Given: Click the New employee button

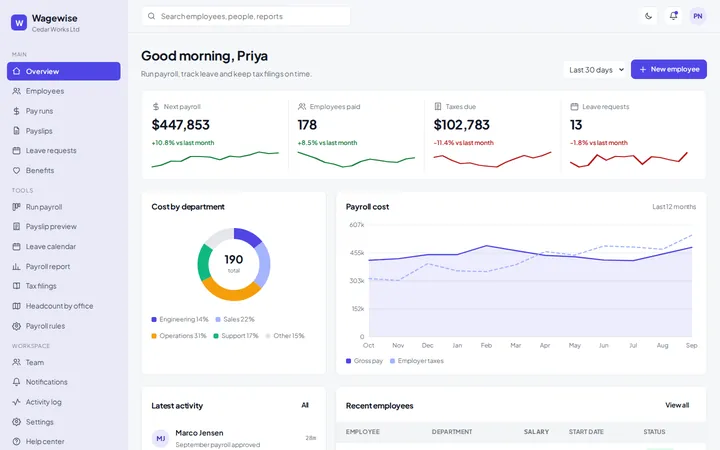Looking at the screenshot, I should click(669, 69).
